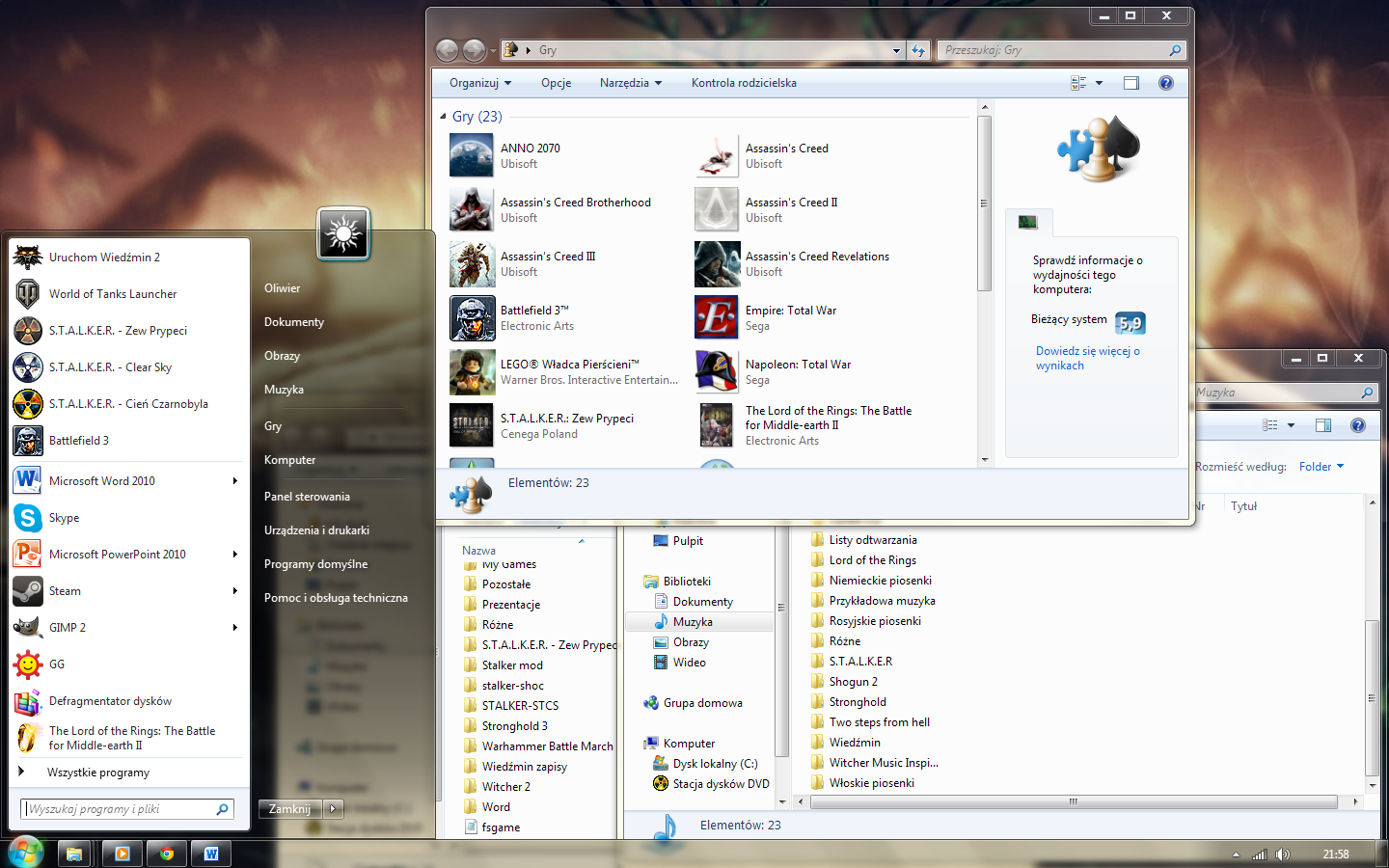The height and width of the screenshot is (868, 1389).
Task: Open Windows Media Player from taskbar
Action: click(x=122, y=854)
